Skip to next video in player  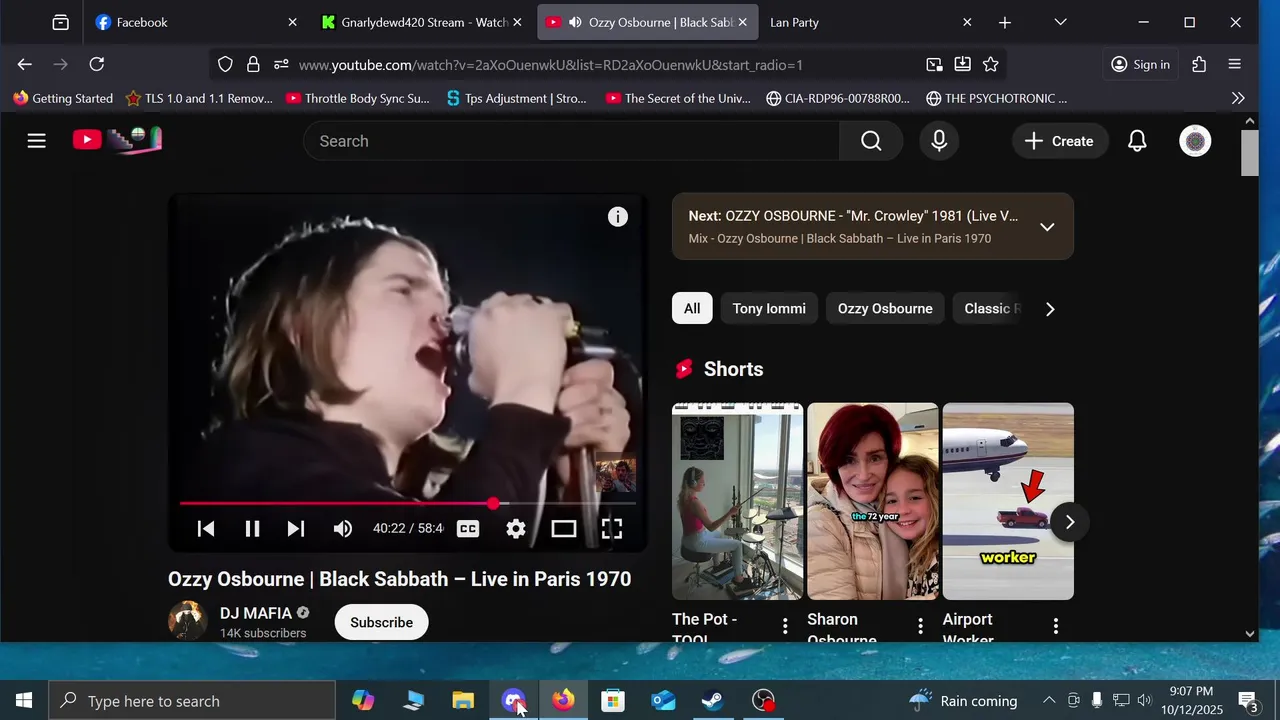click(x=296, y=529)
